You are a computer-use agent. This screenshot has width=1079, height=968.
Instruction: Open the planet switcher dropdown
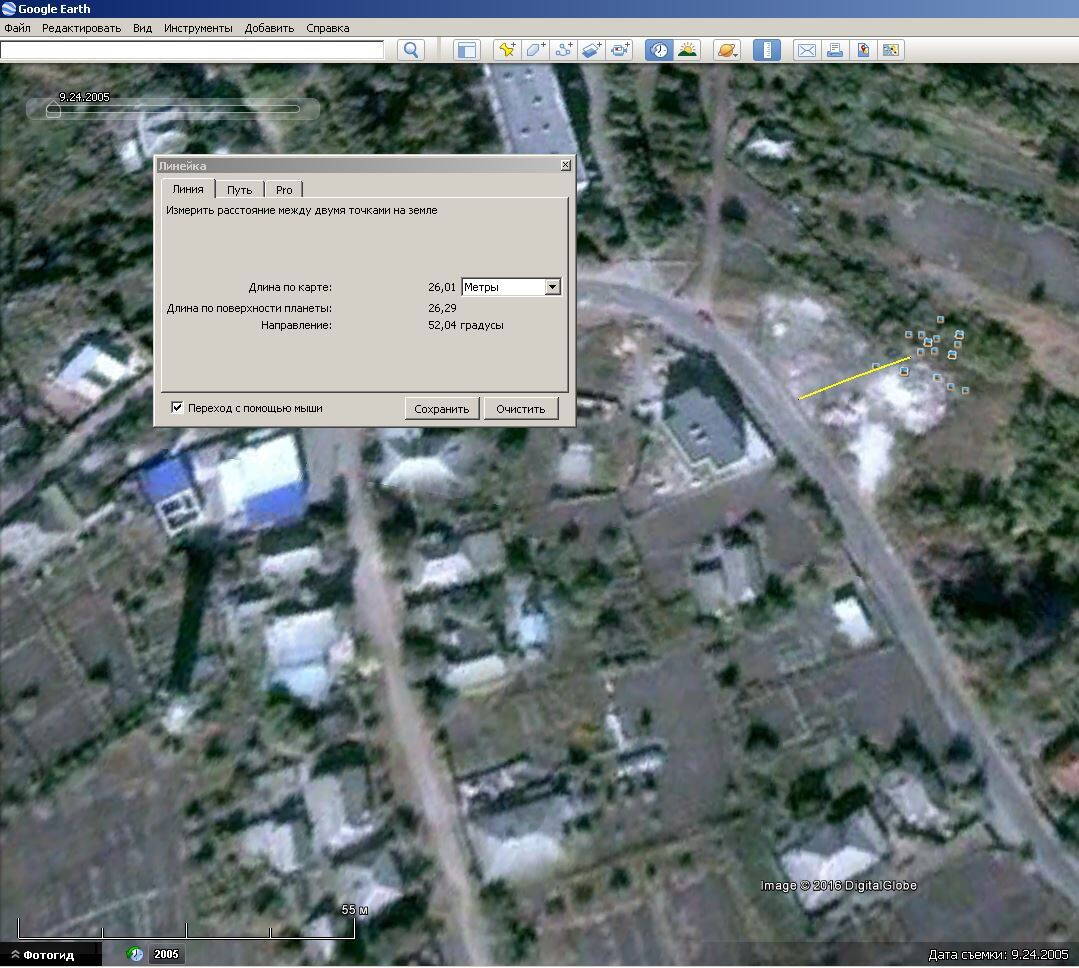(x=726, y=50)
